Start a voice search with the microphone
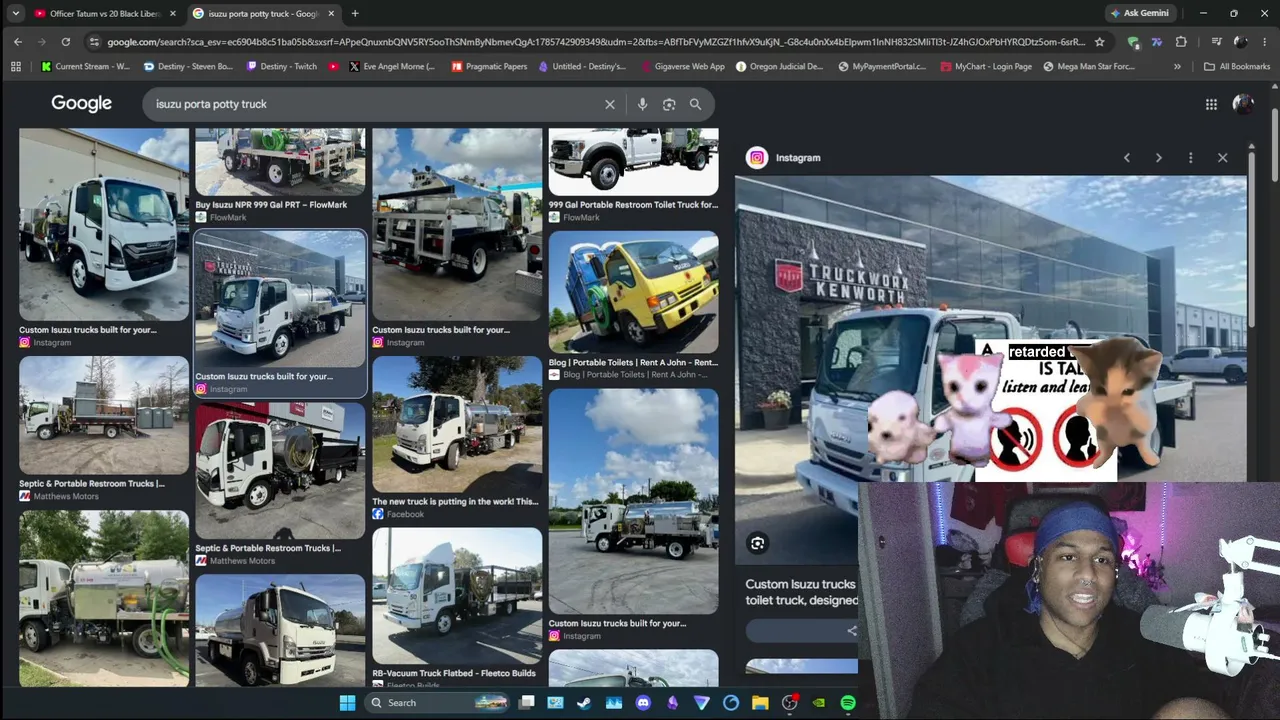 (642, 104)
